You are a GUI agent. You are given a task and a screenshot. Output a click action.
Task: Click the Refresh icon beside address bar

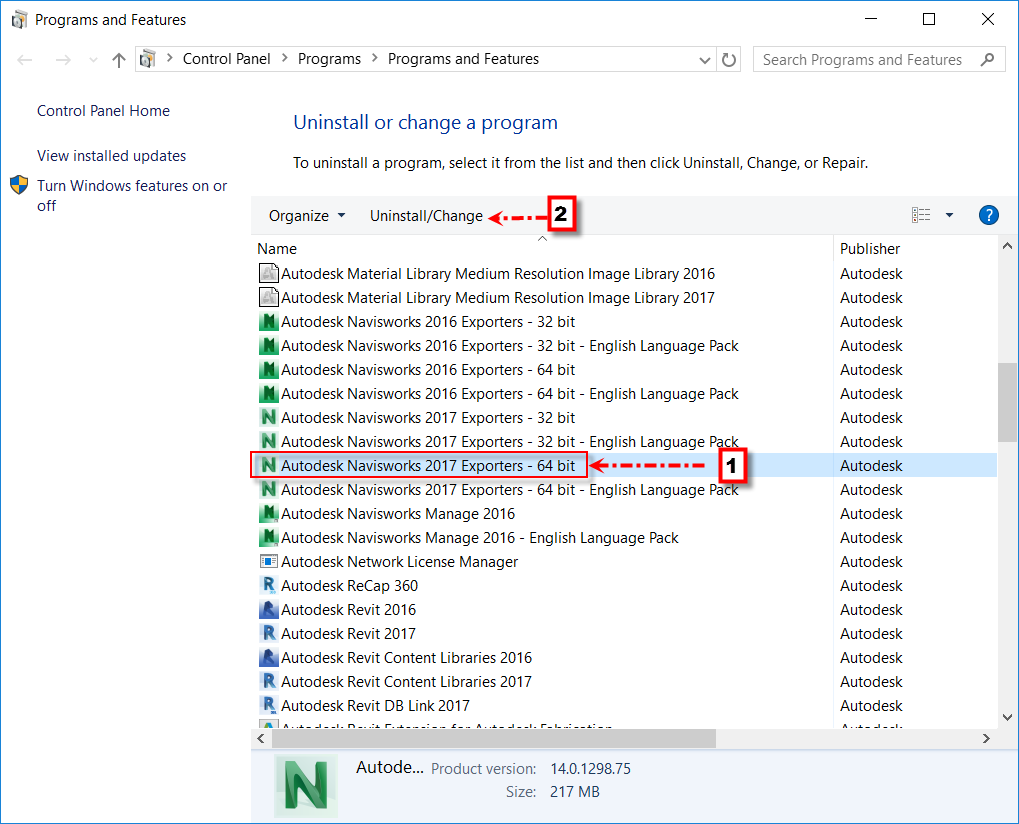point(729,60)
